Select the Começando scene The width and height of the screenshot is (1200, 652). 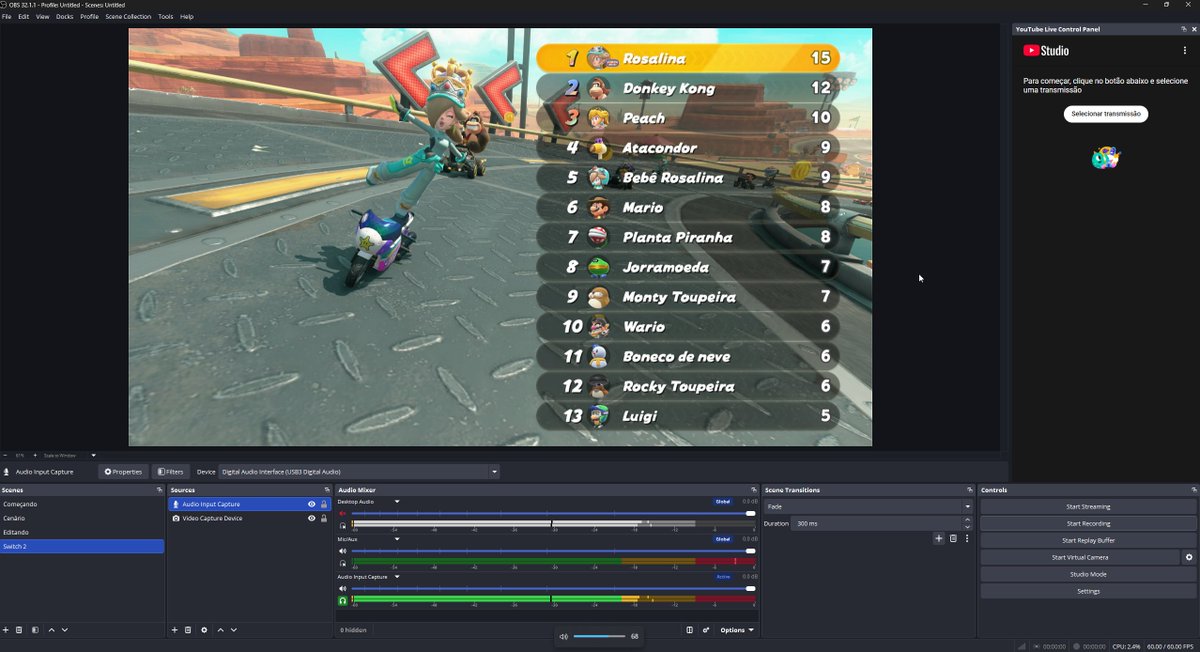pos(82,505)
